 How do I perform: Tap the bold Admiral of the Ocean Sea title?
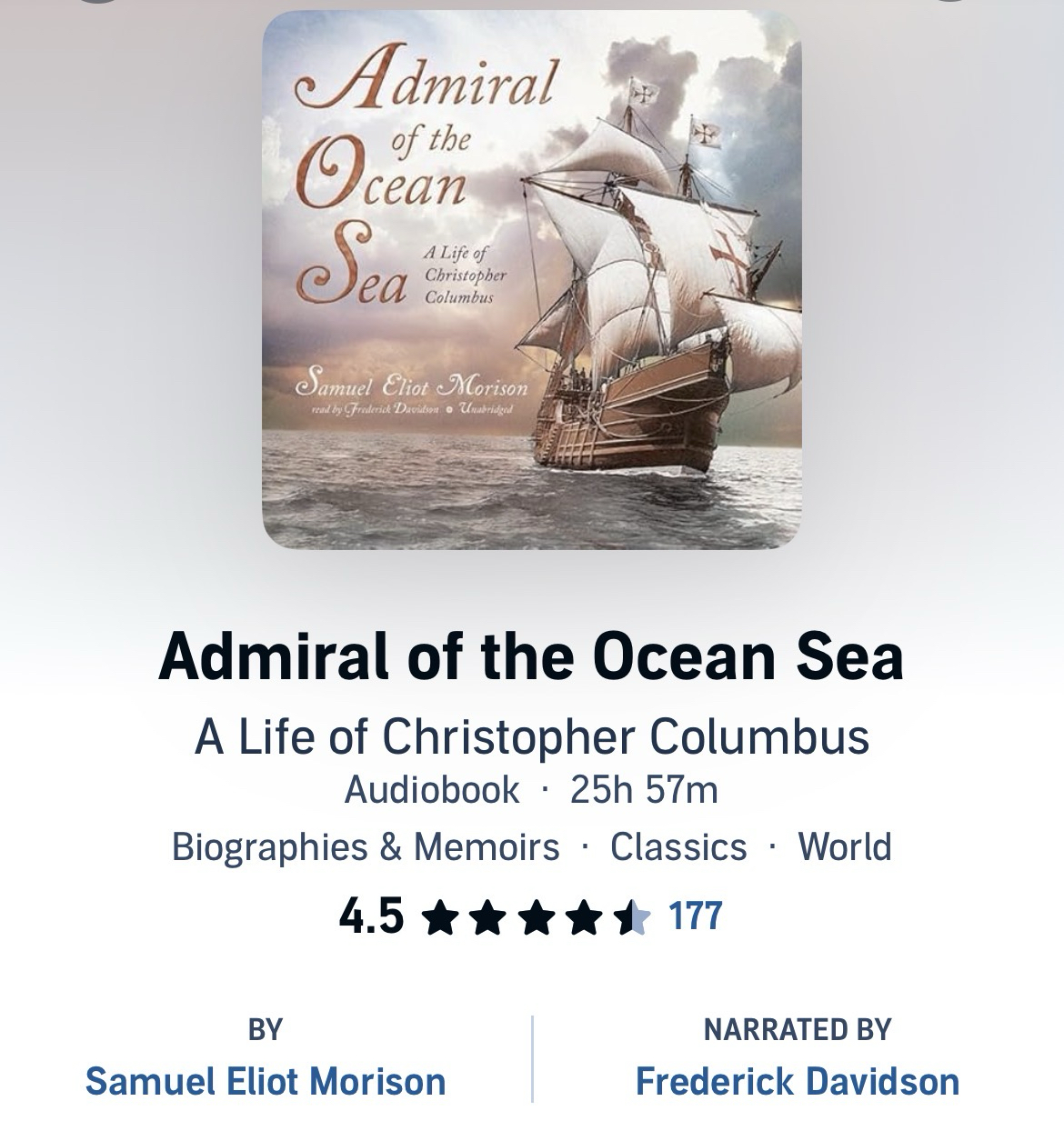point(531,656)
